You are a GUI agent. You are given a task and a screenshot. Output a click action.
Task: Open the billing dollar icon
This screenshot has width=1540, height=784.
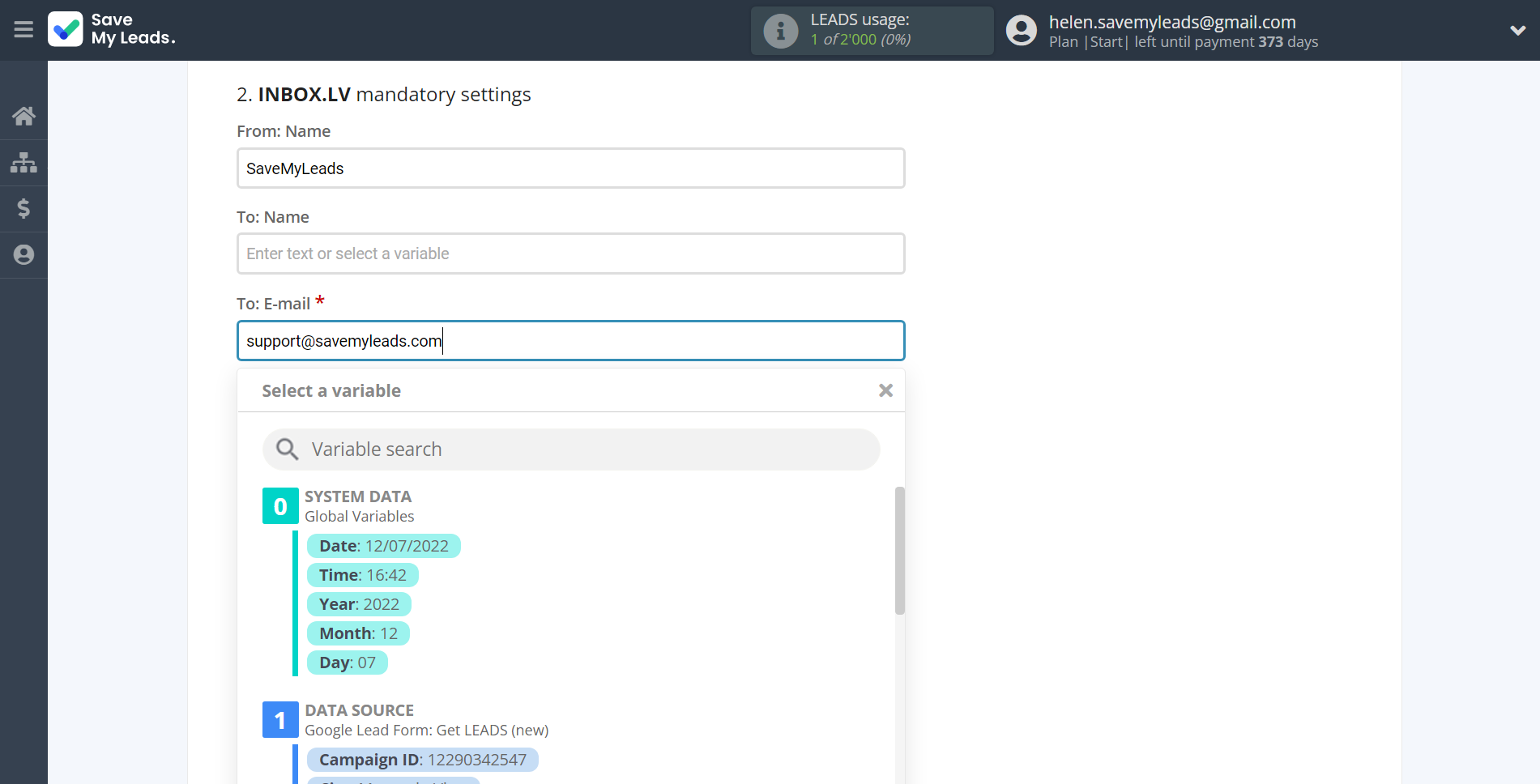[x=23, y=208]
